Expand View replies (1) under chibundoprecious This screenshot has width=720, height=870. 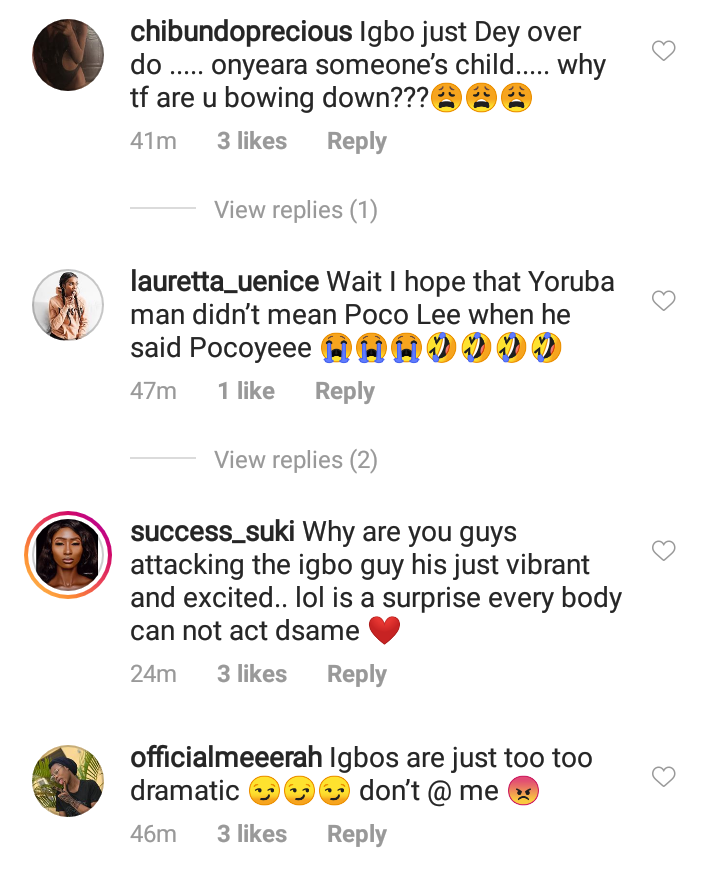[295, 210]
